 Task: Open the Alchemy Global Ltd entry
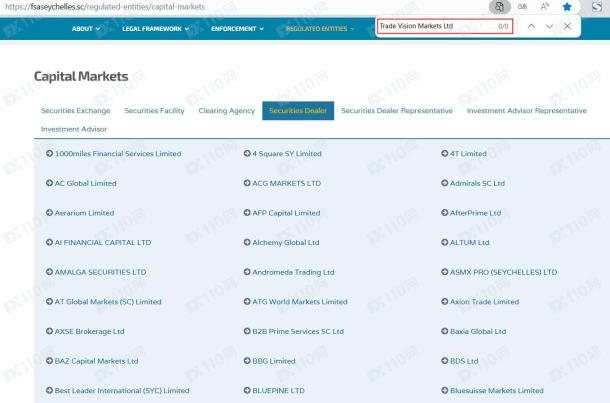click(x=282, y=242)
